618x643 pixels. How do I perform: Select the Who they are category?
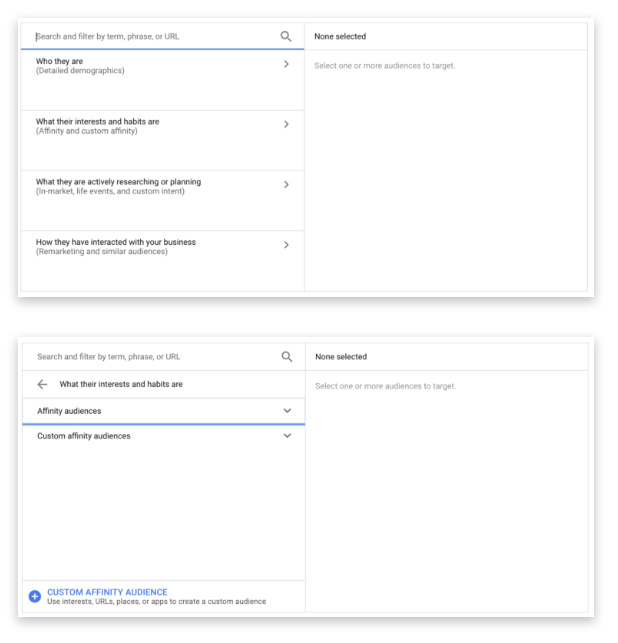click(60, 61)
